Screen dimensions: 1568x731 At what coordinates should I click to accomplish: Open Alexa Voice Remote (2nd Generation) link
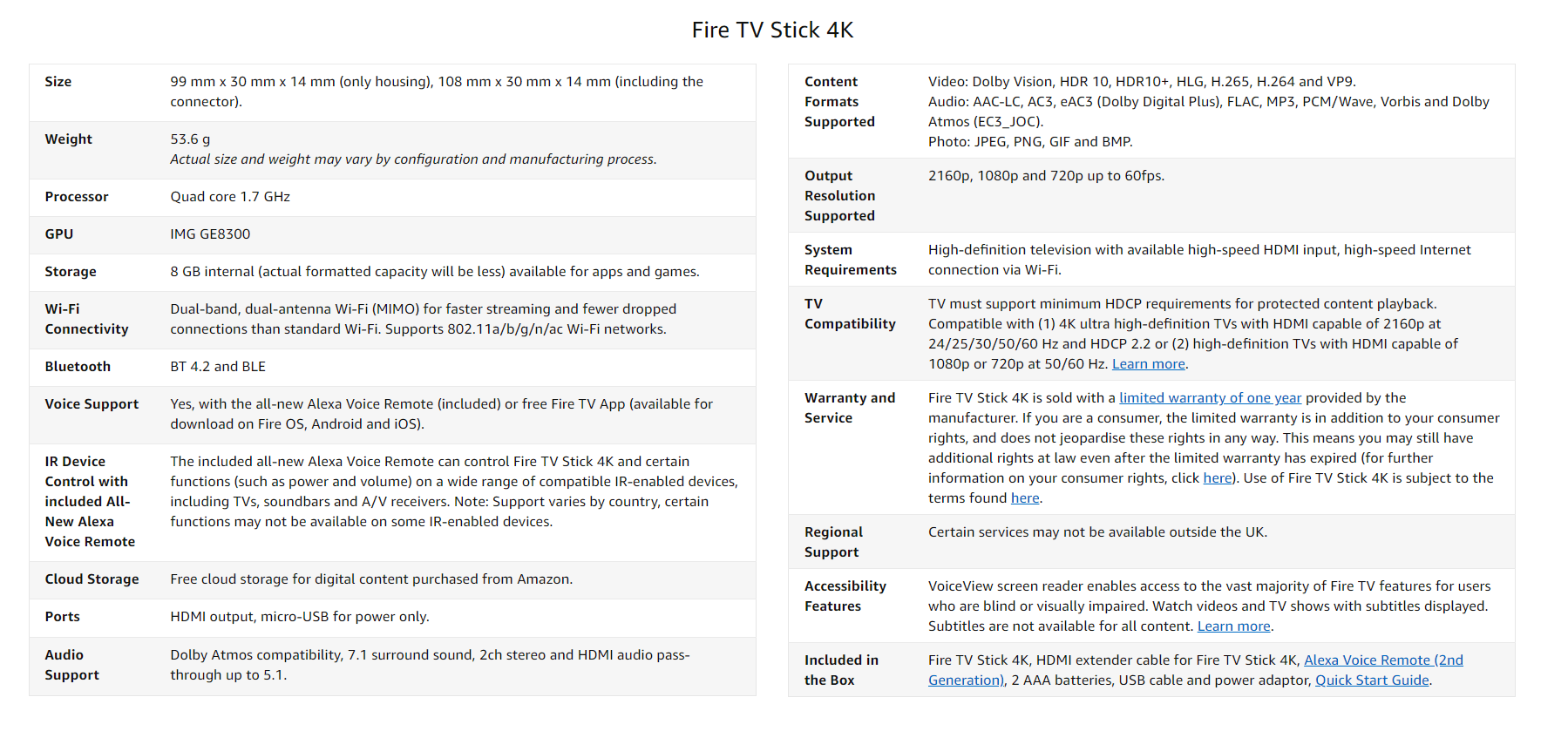[1382, 660]
